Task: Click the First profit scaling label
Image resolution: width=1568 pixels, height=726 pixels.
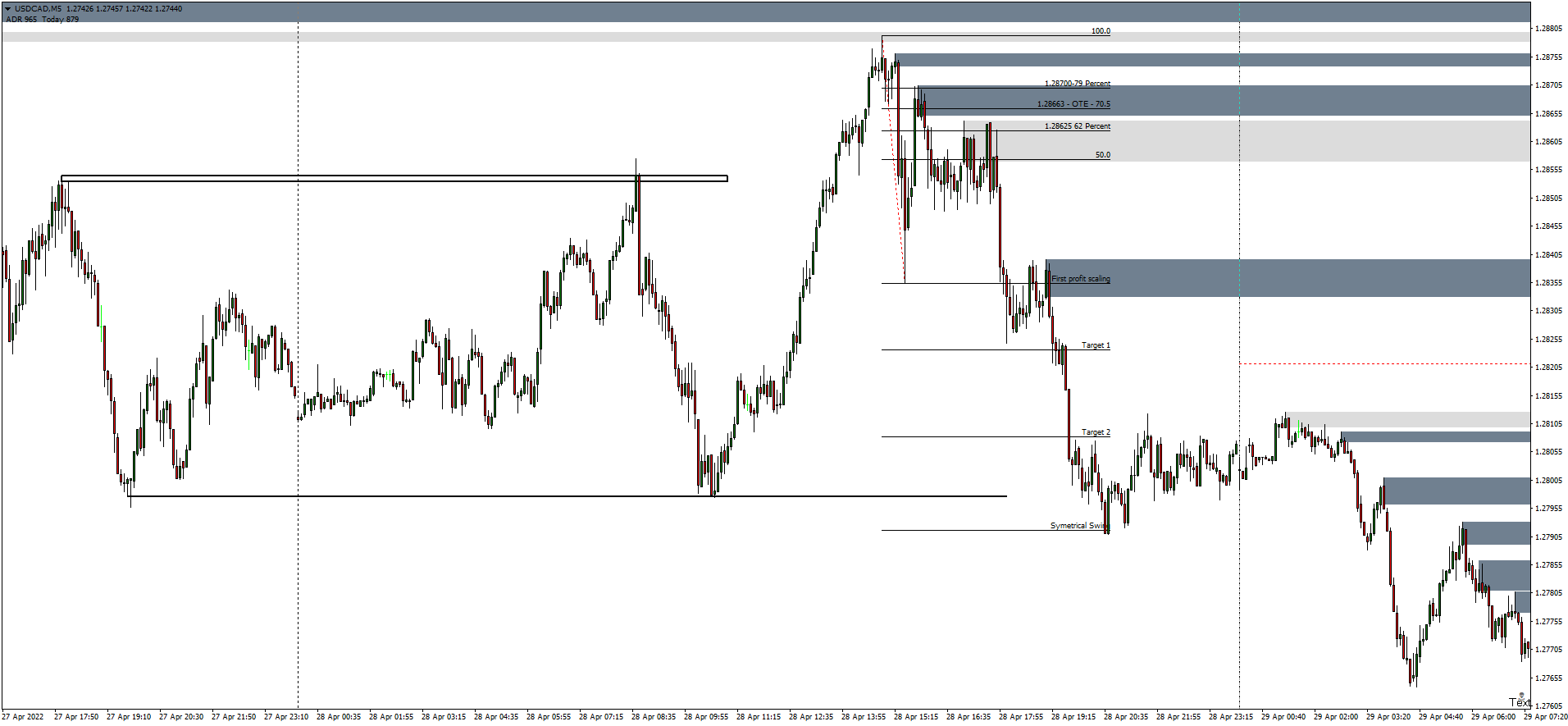Action: 1081,279
